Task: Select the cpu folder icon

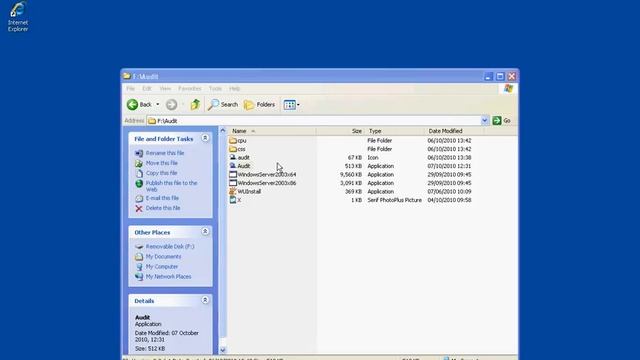Action: point(233,140)
